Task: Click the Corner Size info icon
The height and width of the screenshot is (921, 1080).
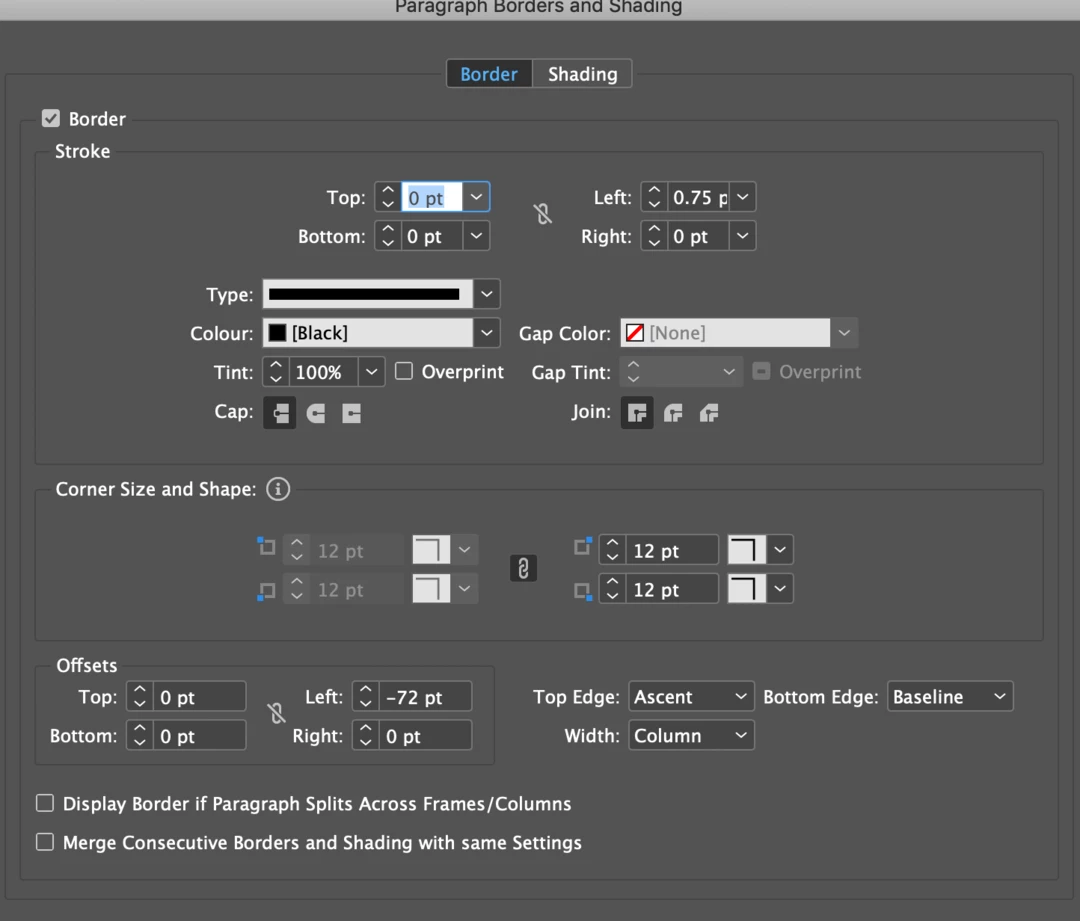Action: [x=278, y=489]
